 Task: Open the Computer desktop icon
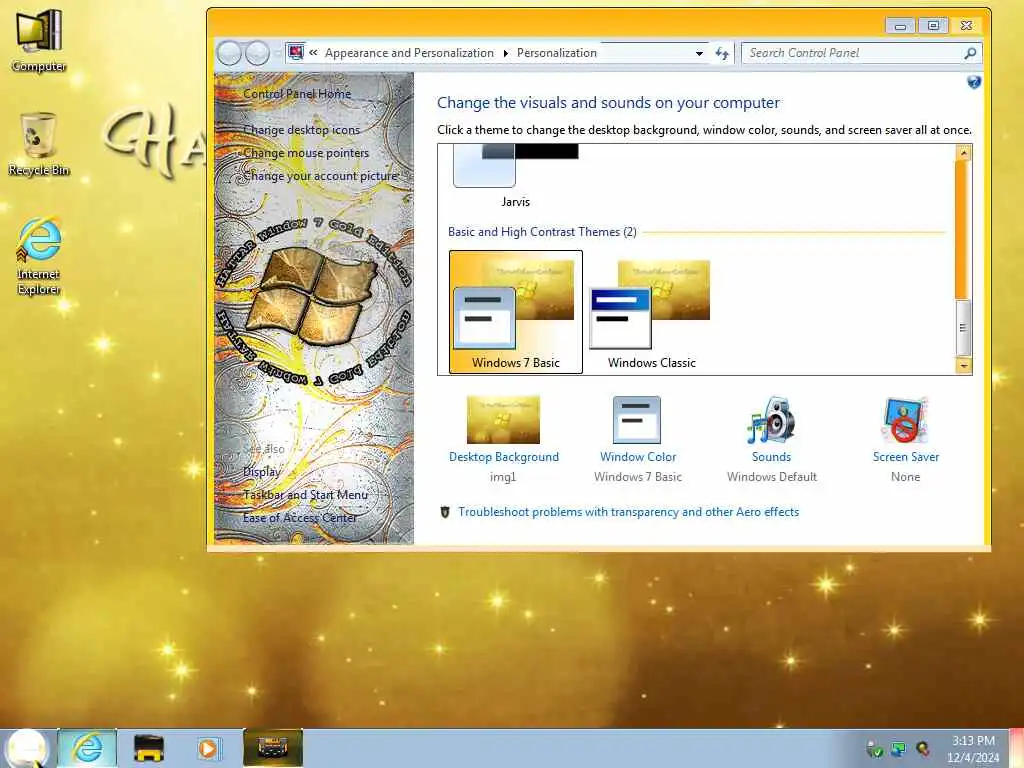pyautogui.click(x=39, y=40)
